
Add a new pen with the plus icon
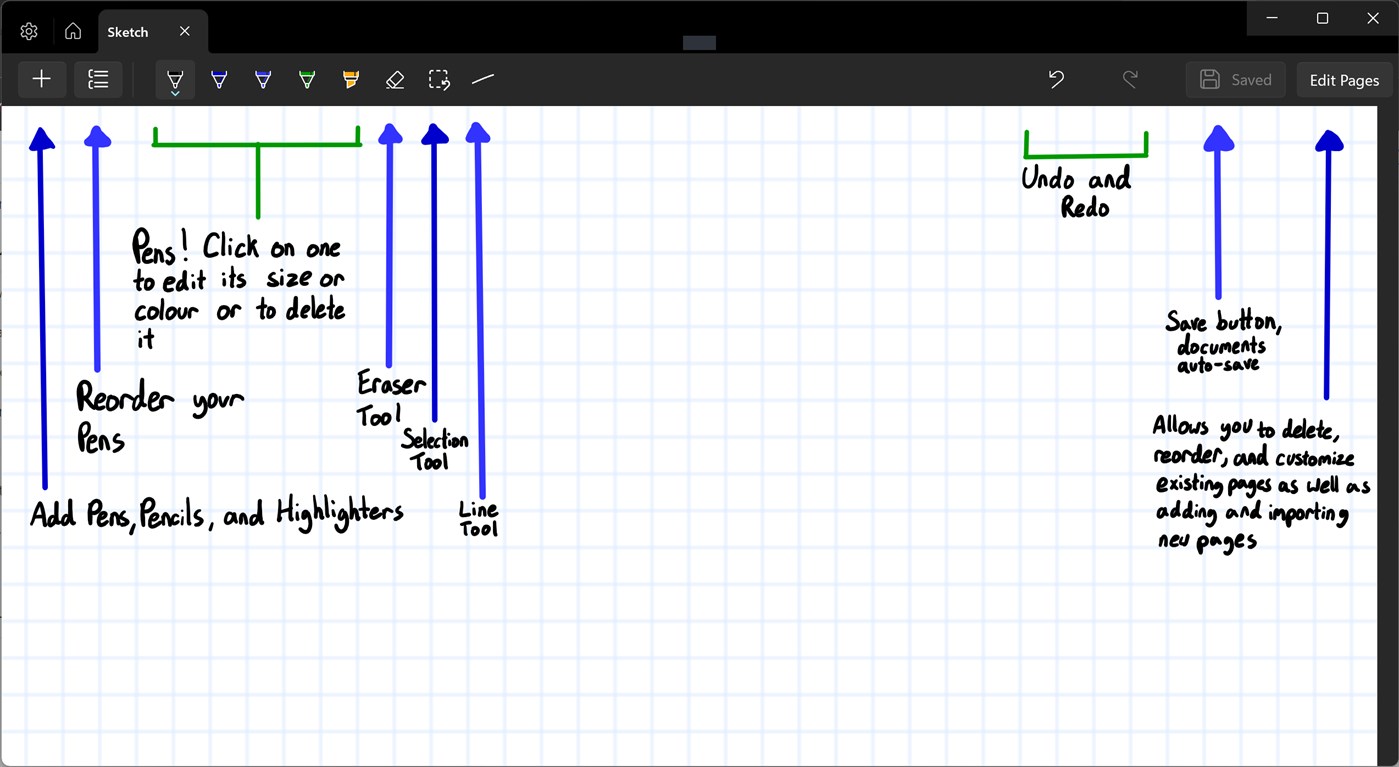click(41, 79)
